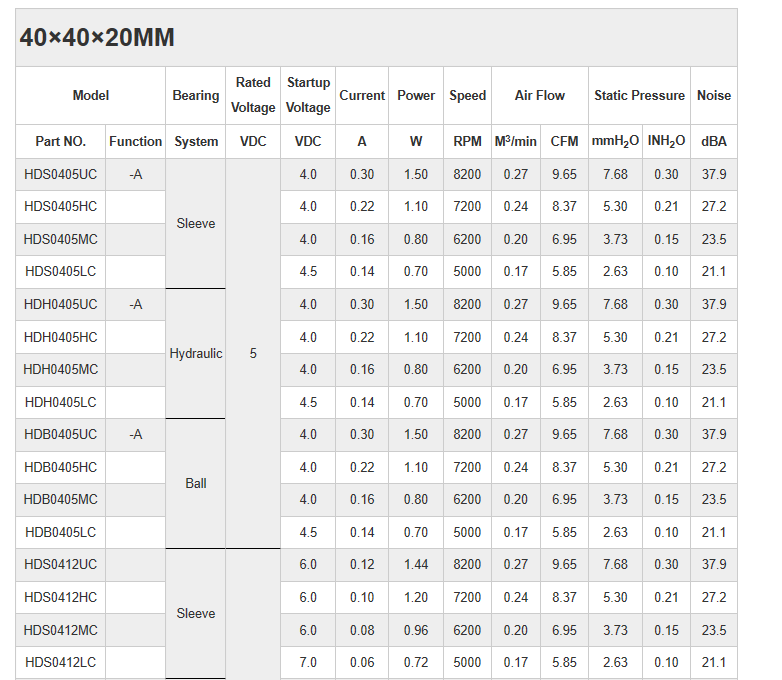Select part number HDB0405LC
Viewport: 782px width, 680px height.
61,533
